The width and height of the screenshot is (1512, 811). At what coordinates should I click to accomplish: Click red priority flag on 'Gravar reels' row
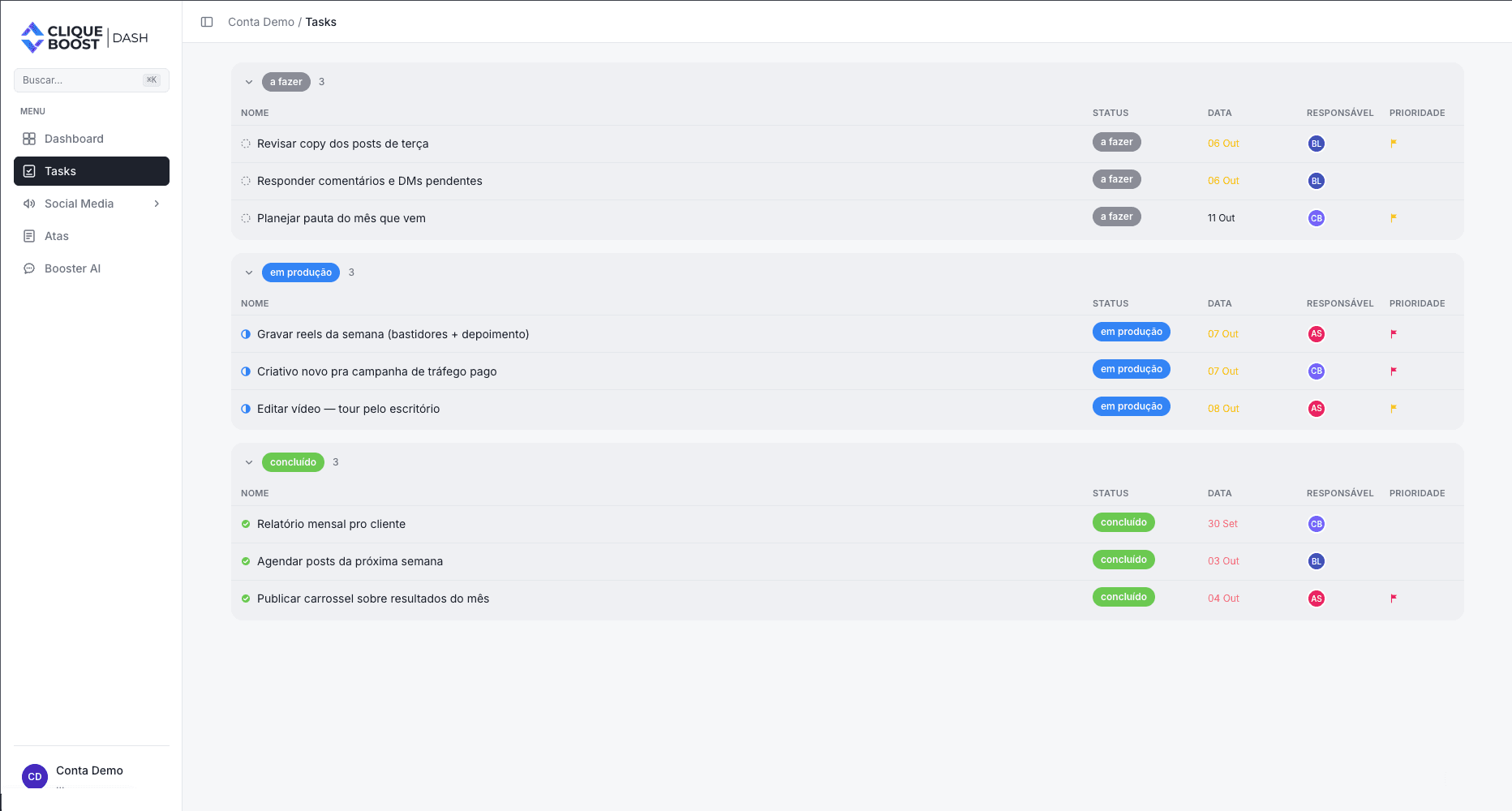1394,334
